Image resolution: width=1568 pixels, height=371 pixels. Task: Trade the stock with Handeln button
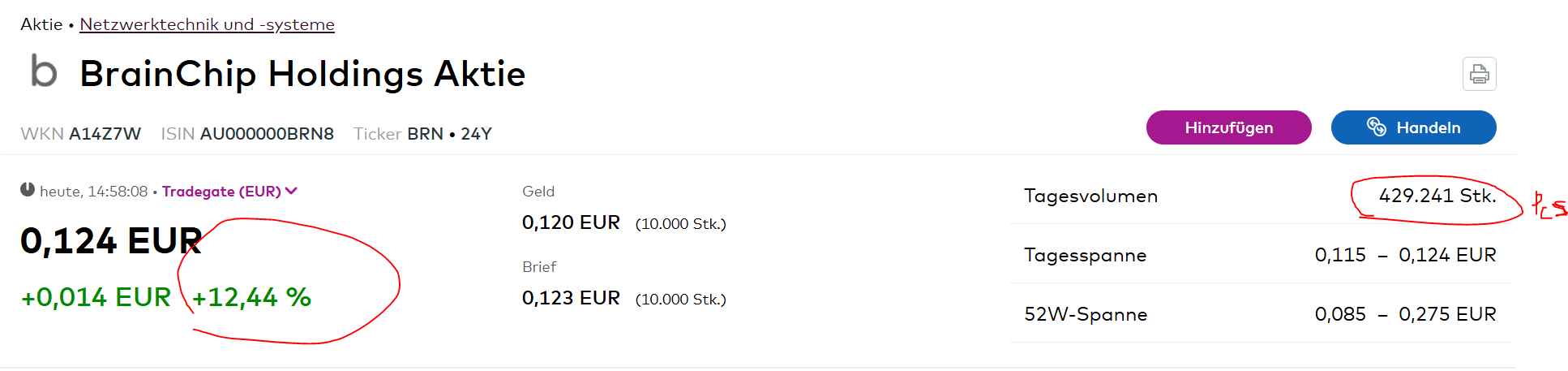[x=1413, y=127]
